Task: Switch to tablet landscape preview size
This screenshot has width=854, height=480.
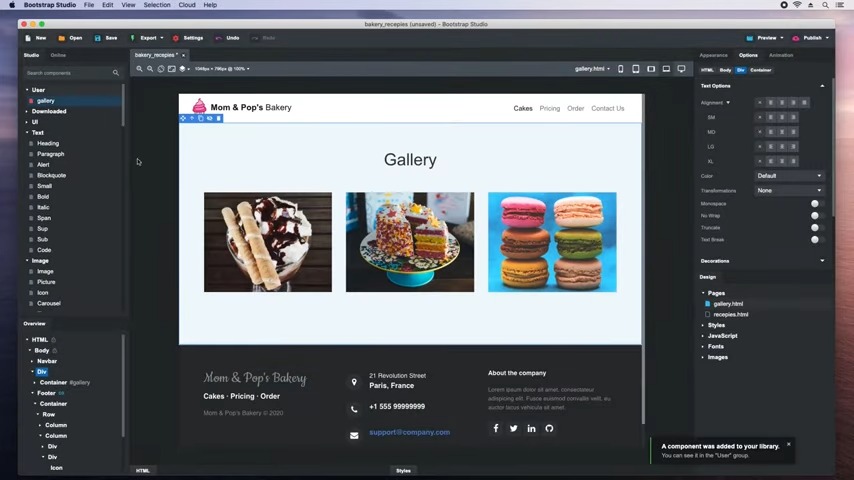Action: pos(651,69)
